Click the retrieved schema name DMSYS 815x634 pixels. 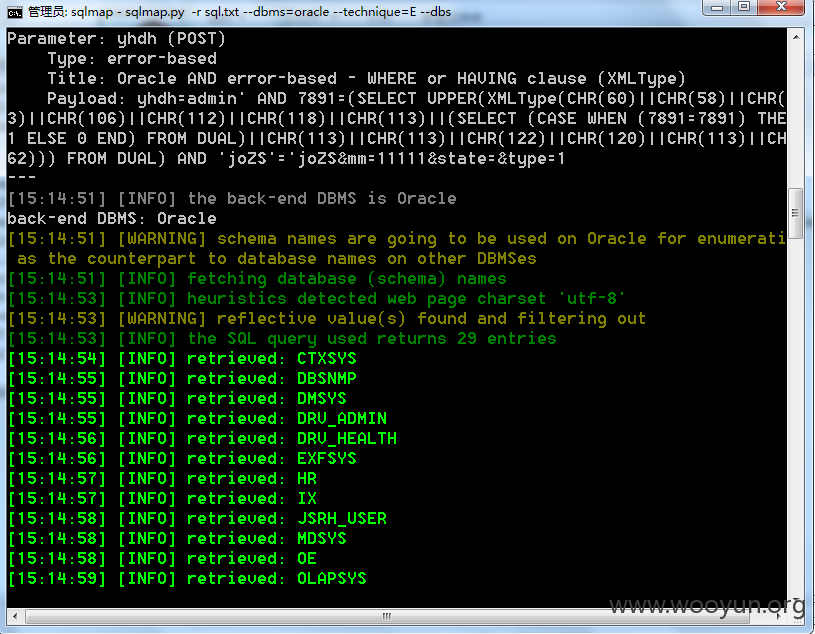coord(321,399)
